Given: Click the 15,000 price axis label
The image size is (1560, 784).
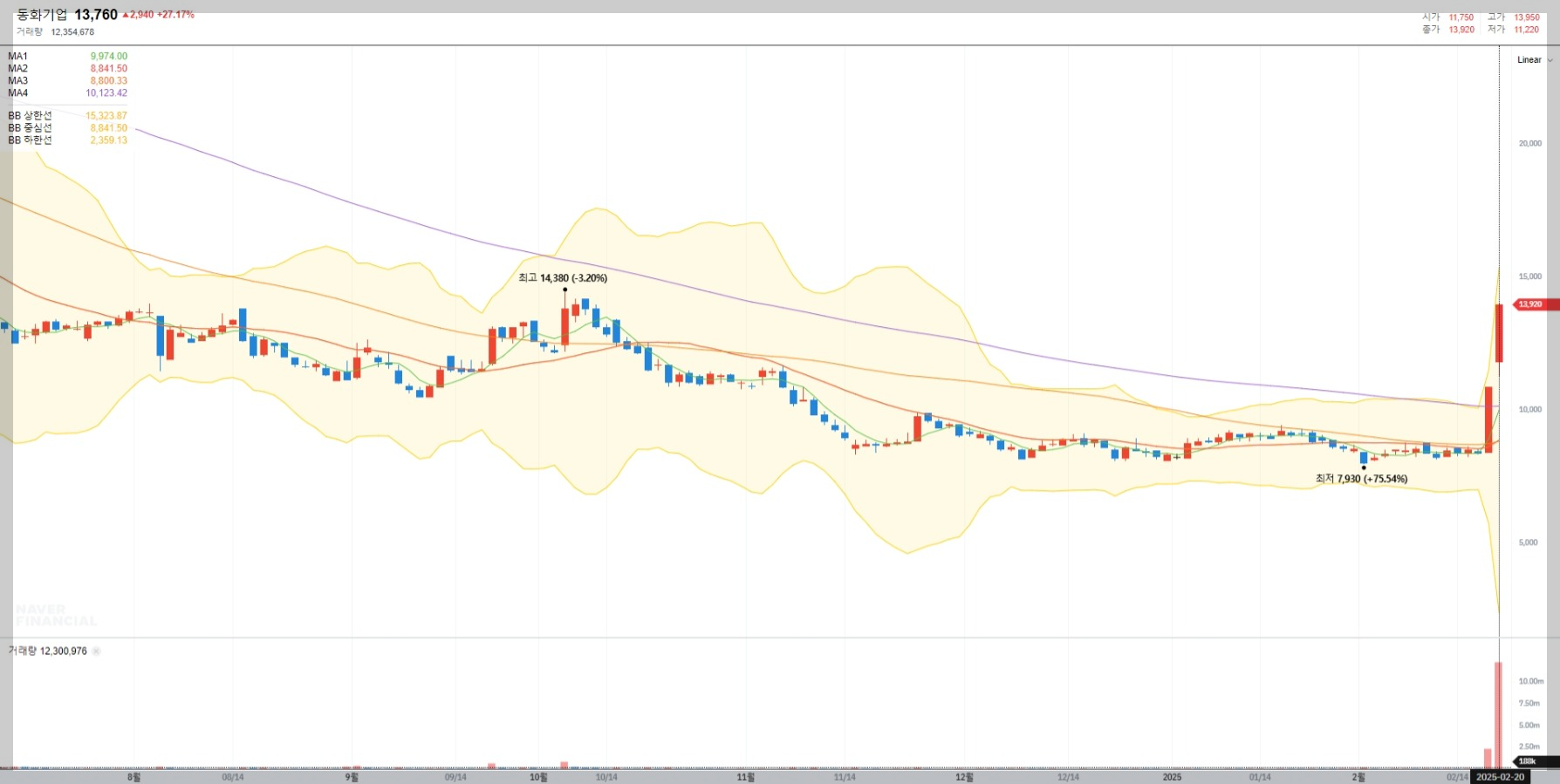Looking at the screenshot, I should tap(1529, 276).
